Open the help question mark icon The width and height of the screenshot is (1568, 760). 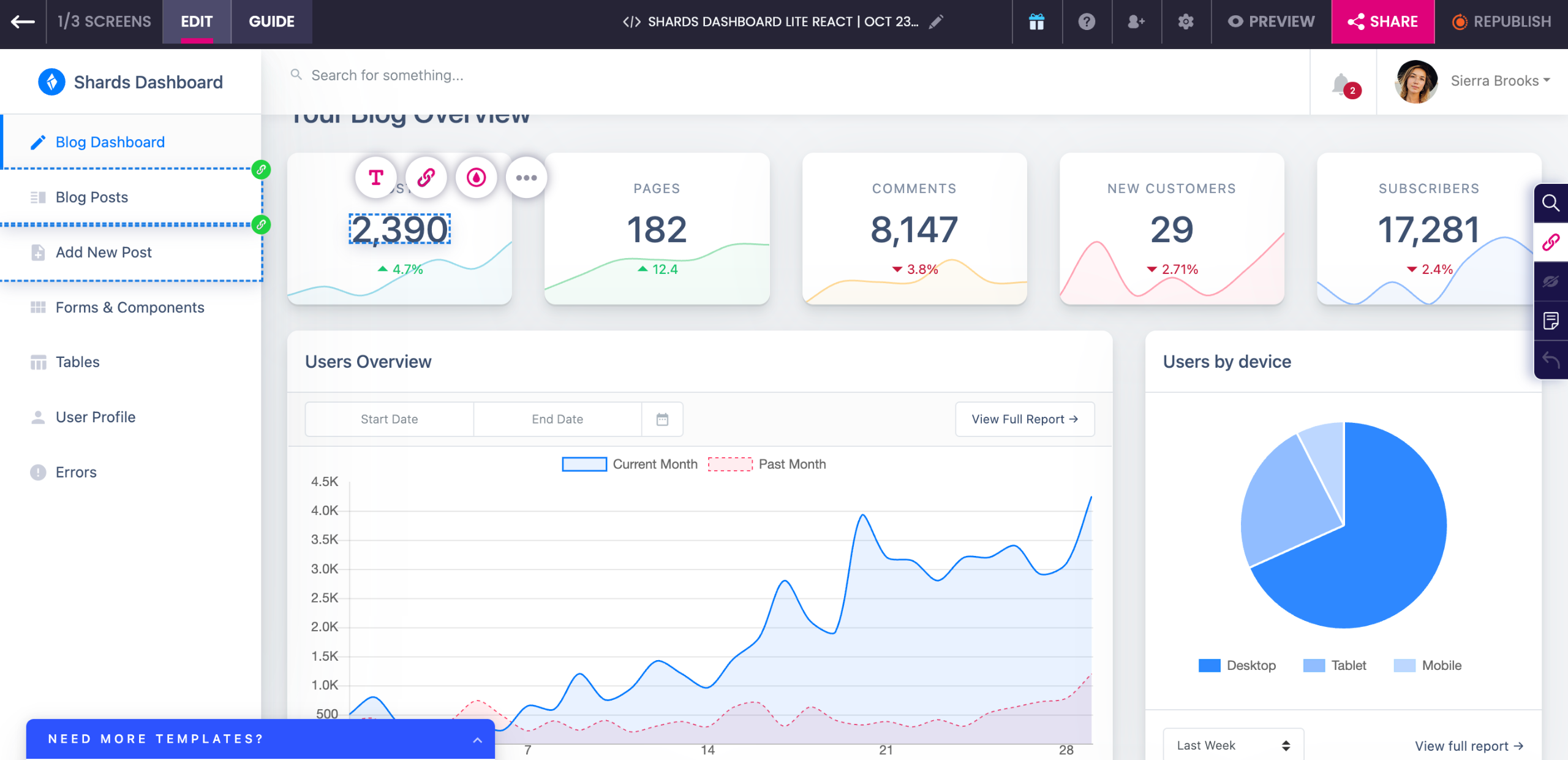[1087, 22]
